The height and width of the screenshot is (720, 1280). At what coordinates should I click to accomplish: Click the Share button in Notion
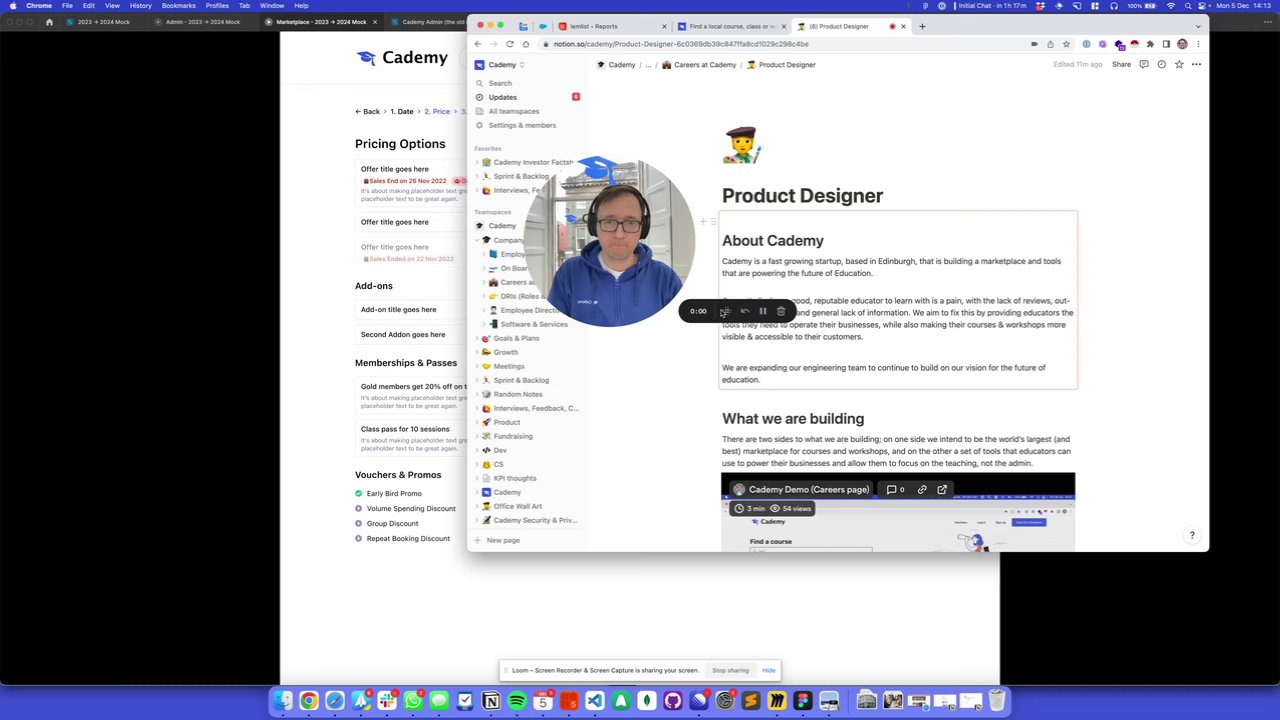1121,64
